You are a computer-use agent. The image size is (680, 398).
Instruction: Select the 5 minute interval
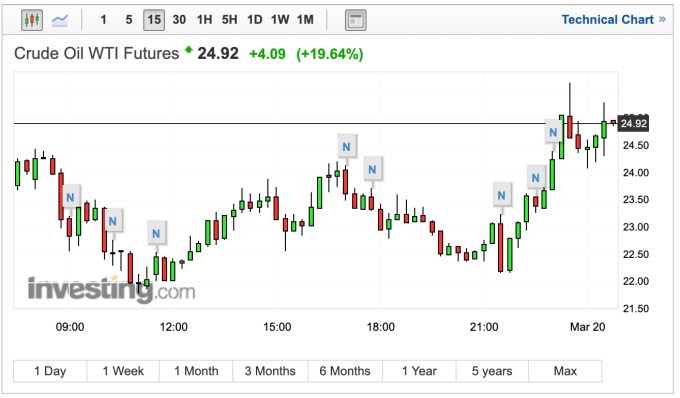pyautogui.click(x=129, y=20)
